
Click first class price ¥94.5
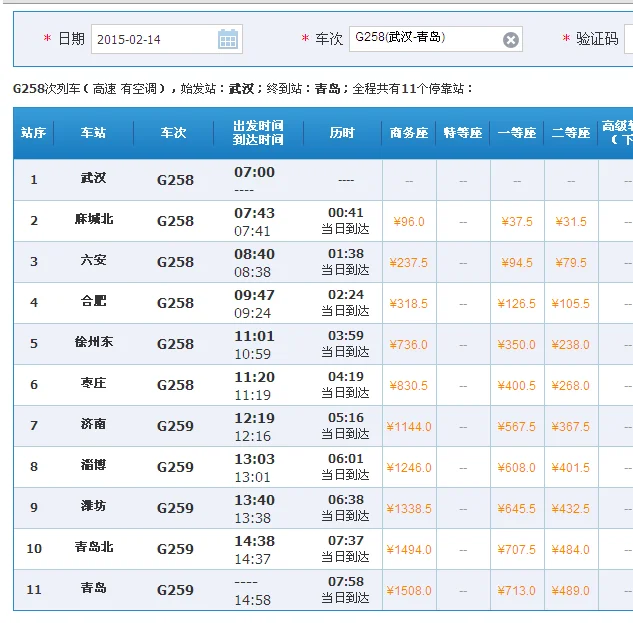tap(517, 263)
